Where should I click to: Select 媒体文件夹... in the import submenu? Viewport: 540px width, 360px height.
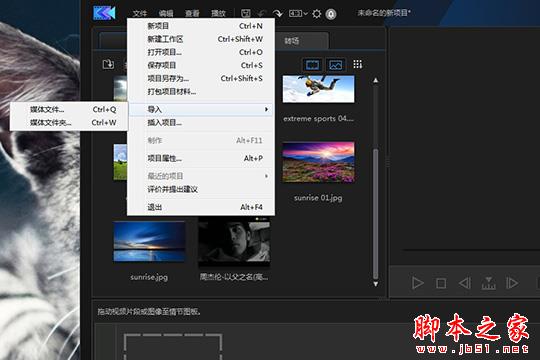[x=69, y=123]
